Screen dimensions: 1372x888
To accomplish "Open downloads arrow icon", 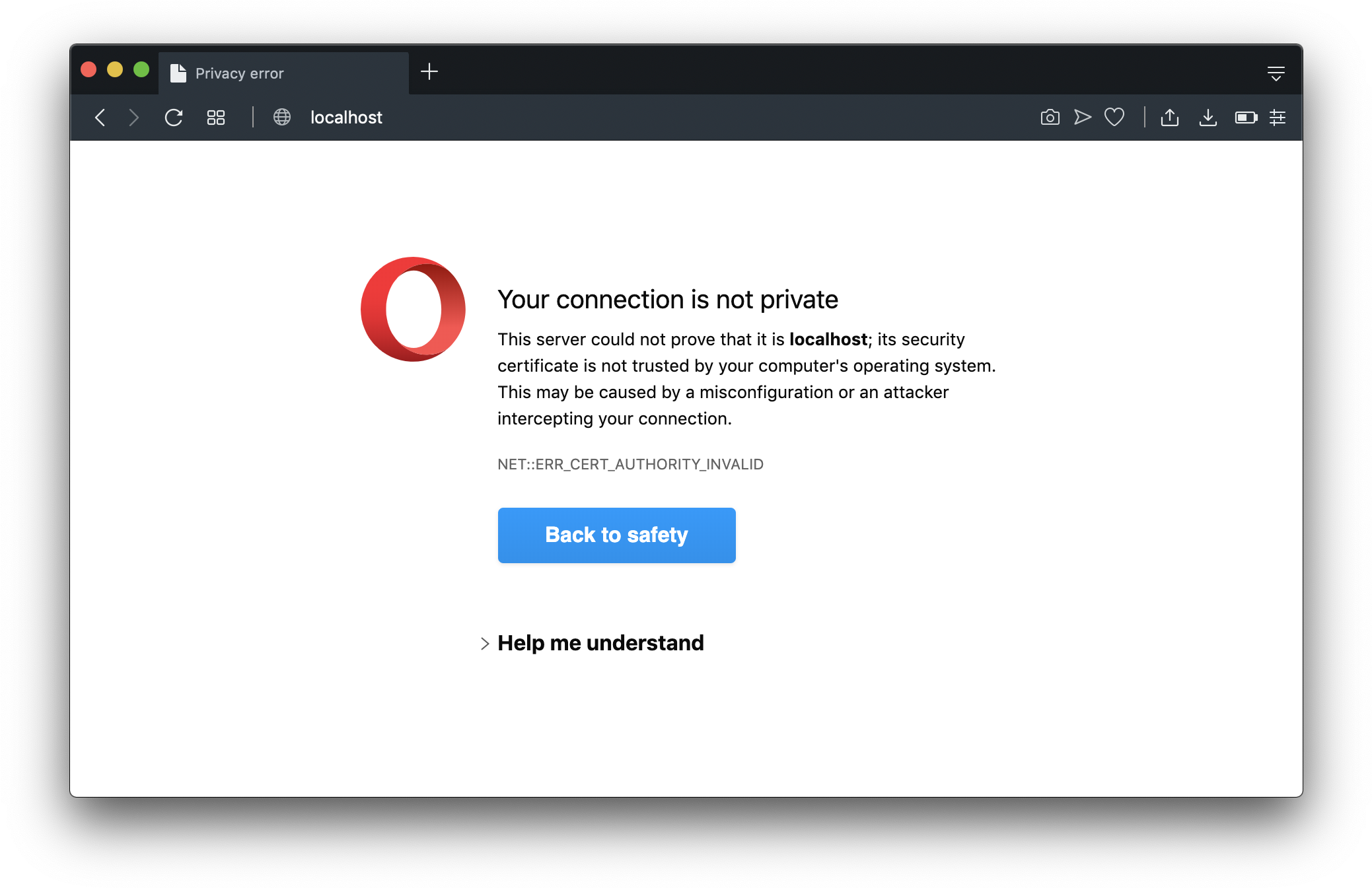I will pyautogui.click(x=1208, y=117).
